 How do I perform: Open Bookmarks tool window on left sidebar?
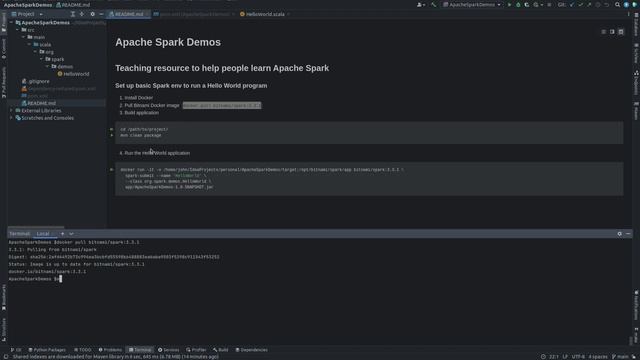4,297
